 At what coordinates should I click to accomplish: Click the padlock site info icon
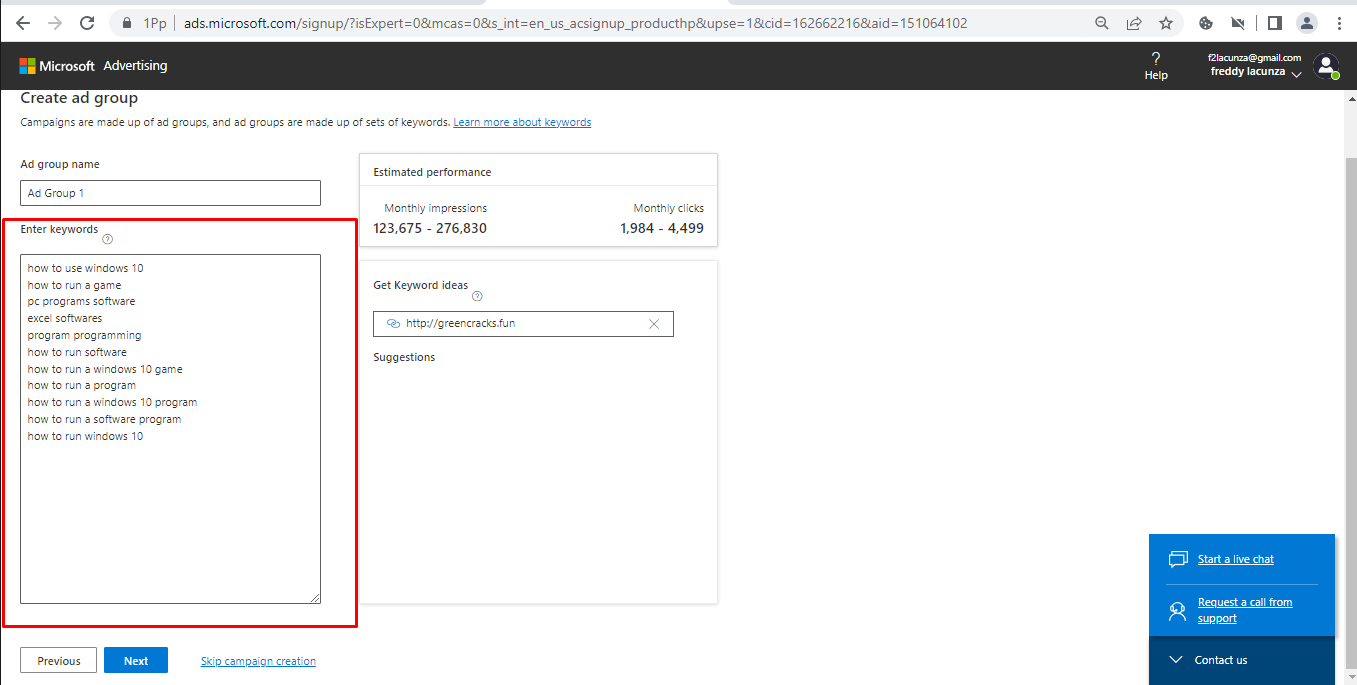click(126, 22)
